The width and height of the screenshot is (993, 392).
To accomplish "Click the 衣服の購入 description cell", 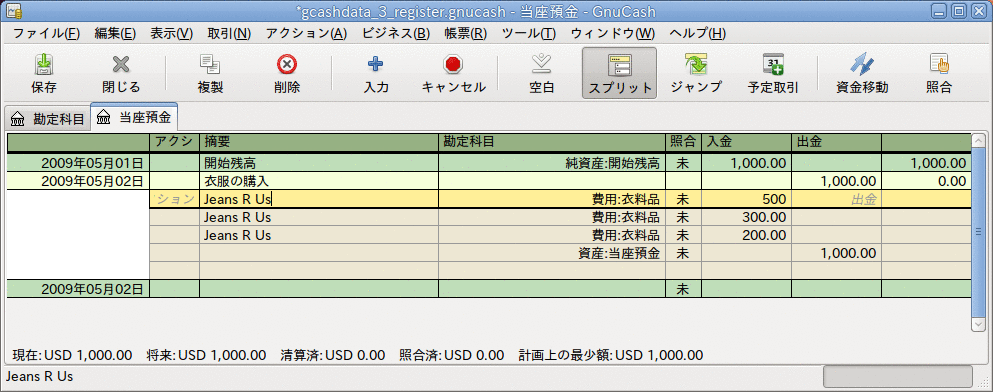I will coord(319,181).
